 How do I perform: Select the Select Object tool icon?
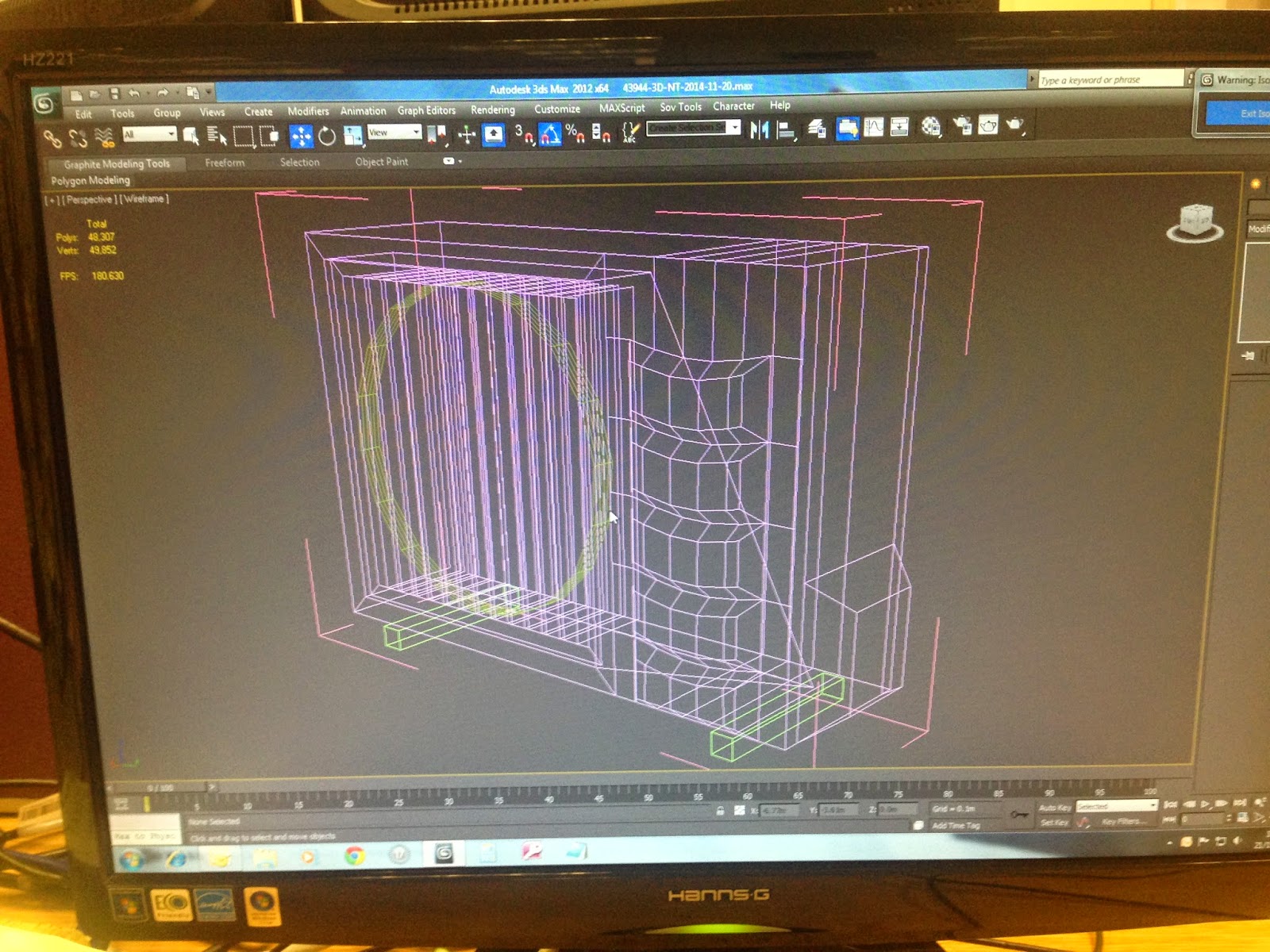coord(191,136)
